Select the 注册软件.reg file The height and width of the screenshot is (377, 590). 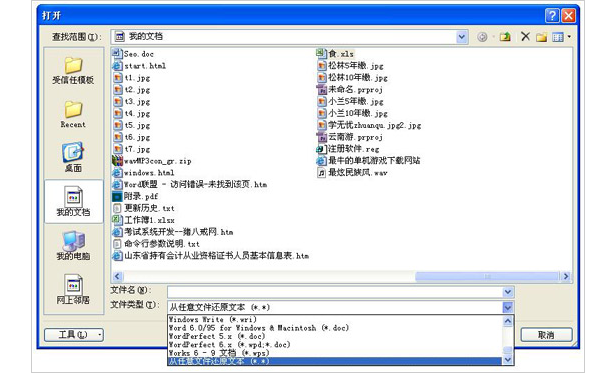[x=348, y=149]
